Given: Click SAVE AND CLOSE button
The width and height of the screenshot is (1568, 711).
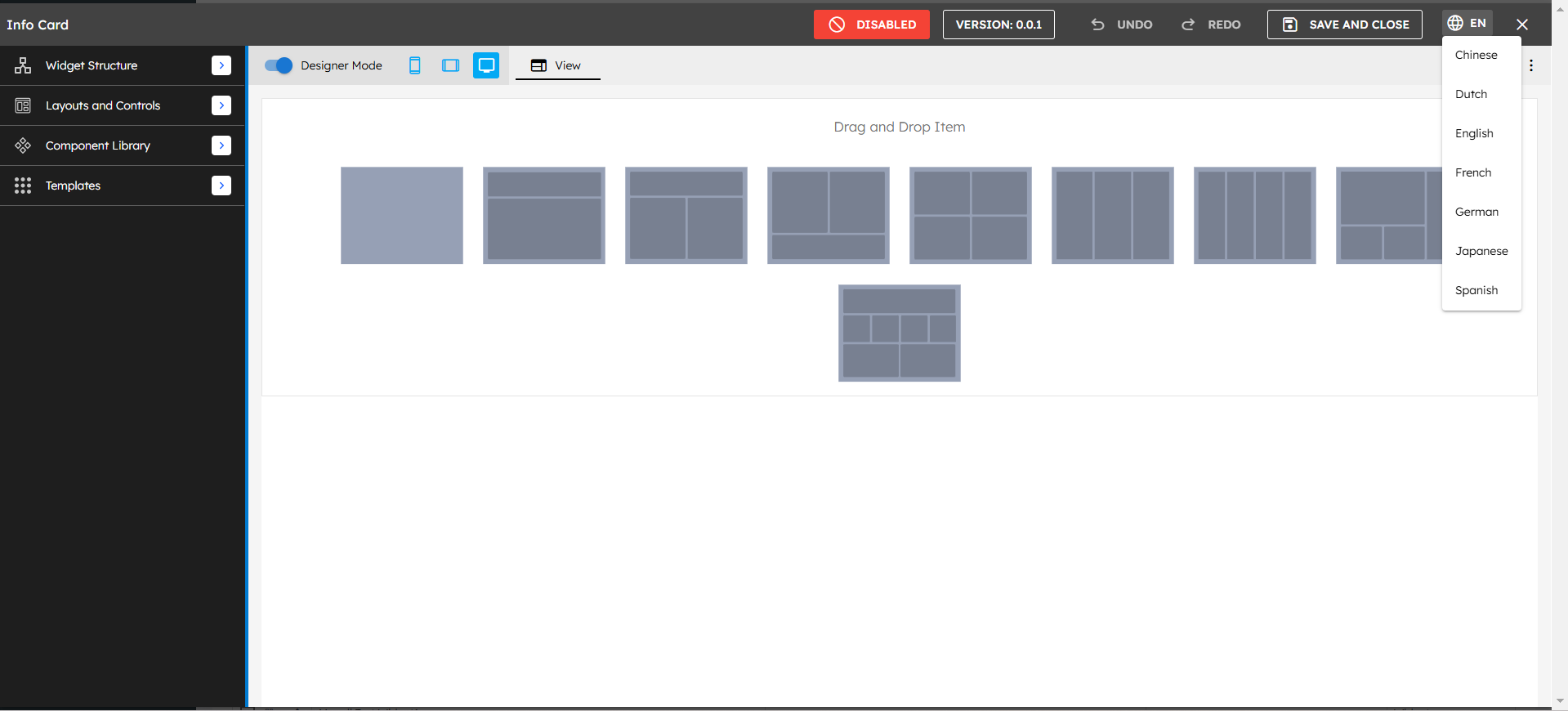Looking at the screenshot, I should tap(1345, 25).
